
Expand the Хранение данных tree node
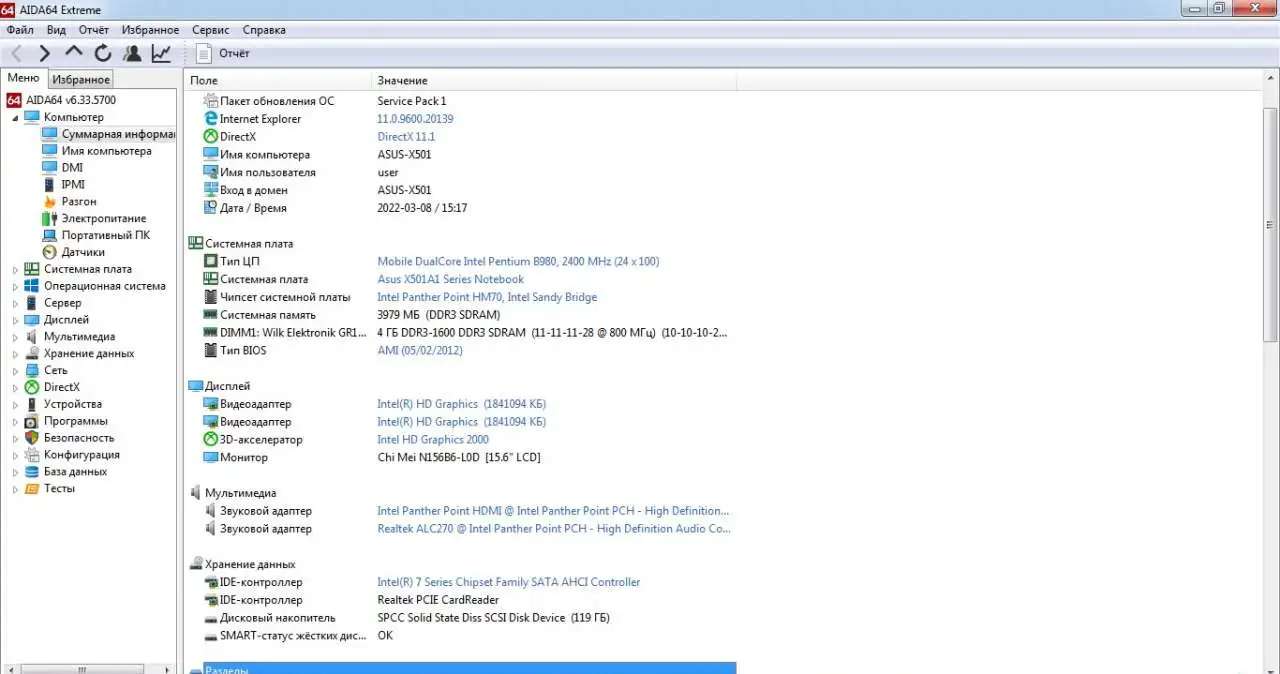pos(15,354)
